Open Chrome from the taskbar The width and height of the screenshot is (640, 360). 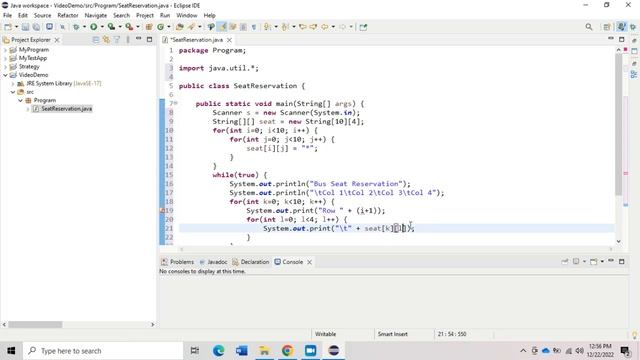click(x=287, y=351)
